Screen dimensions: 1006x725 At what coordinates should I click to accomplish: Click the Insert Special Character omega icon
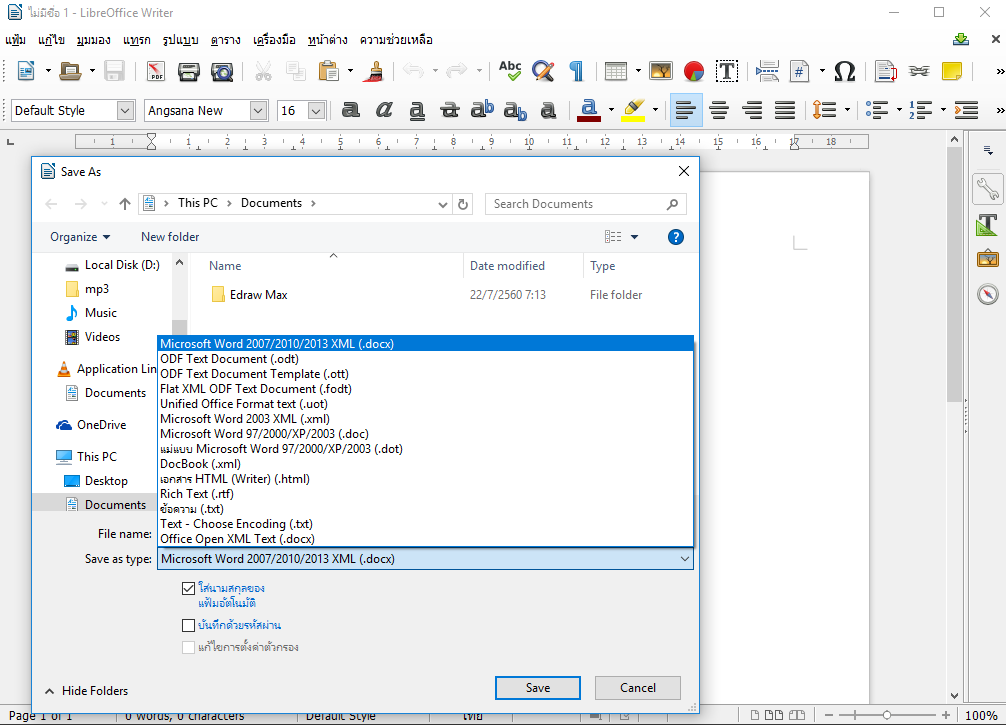pyautogui.click(x=844, y=71)
